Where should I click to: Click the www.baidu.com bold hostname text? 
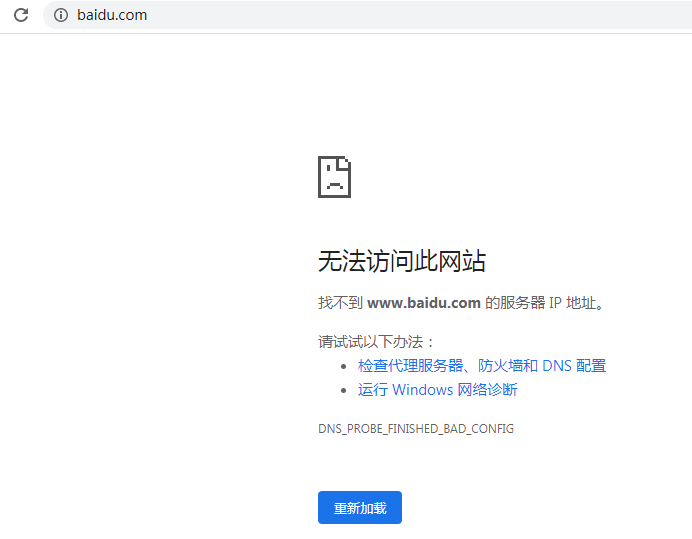coord(424,303)
